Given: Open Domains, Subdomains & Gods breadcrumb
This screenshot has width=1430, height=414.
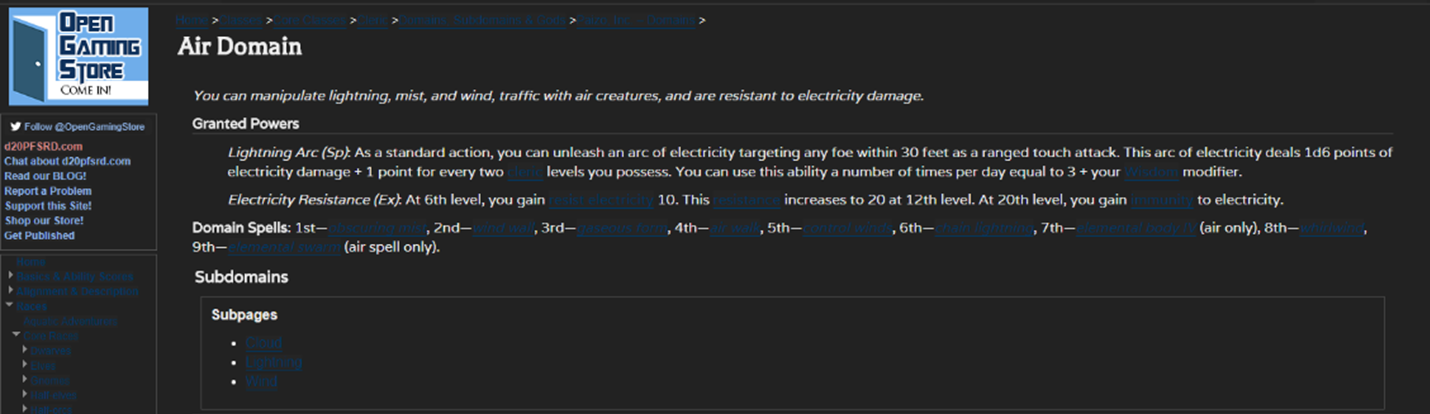Looking at the screenshot, I should tap(482, 20).
